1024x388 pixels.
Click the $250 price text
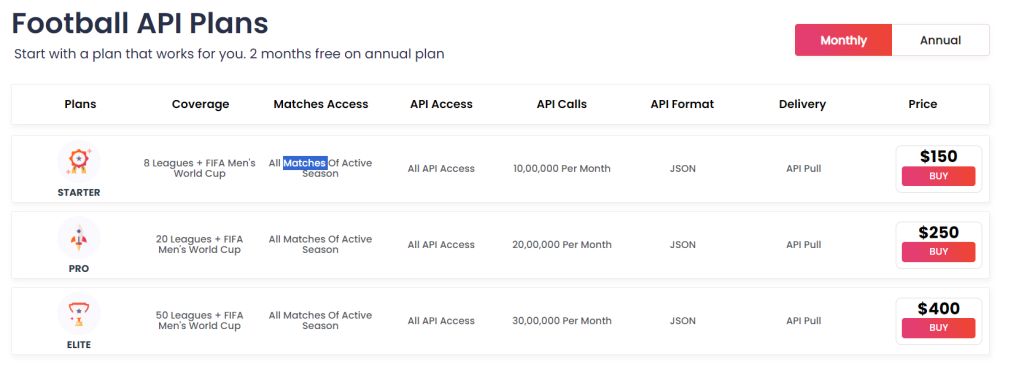[x=938, y=233]
